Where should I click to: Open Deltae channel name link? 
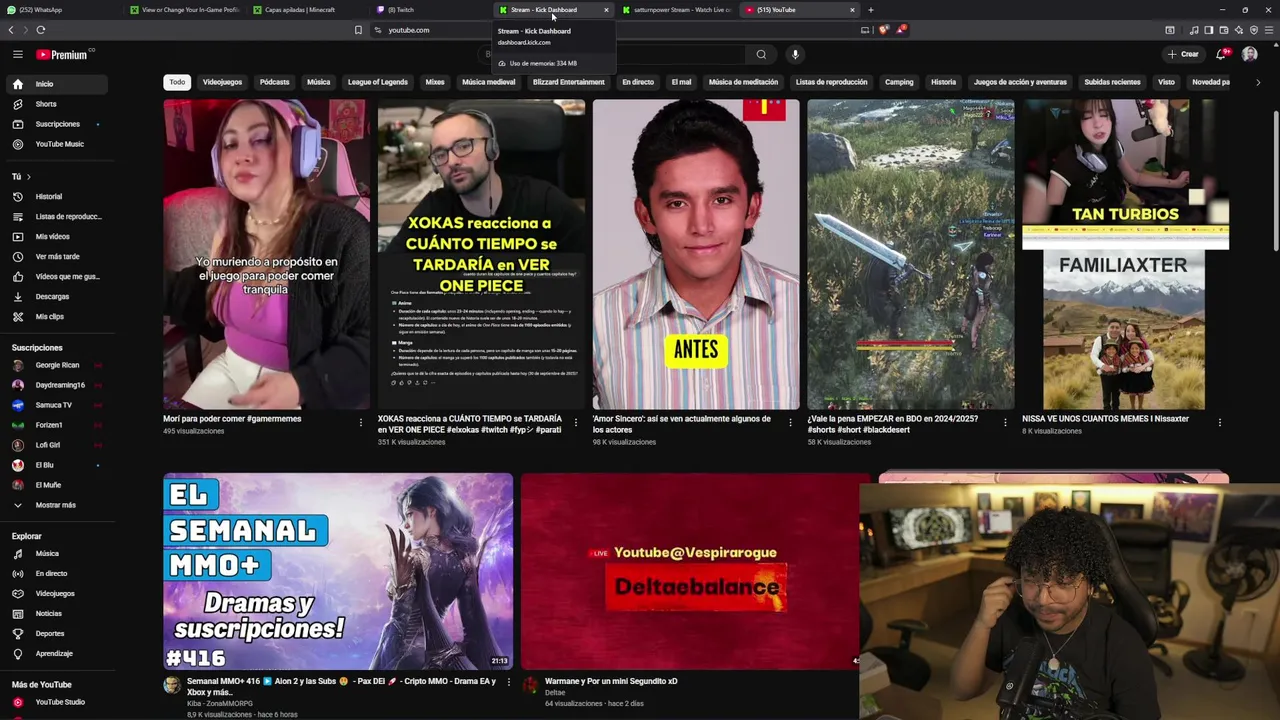(x=555, y=692)
